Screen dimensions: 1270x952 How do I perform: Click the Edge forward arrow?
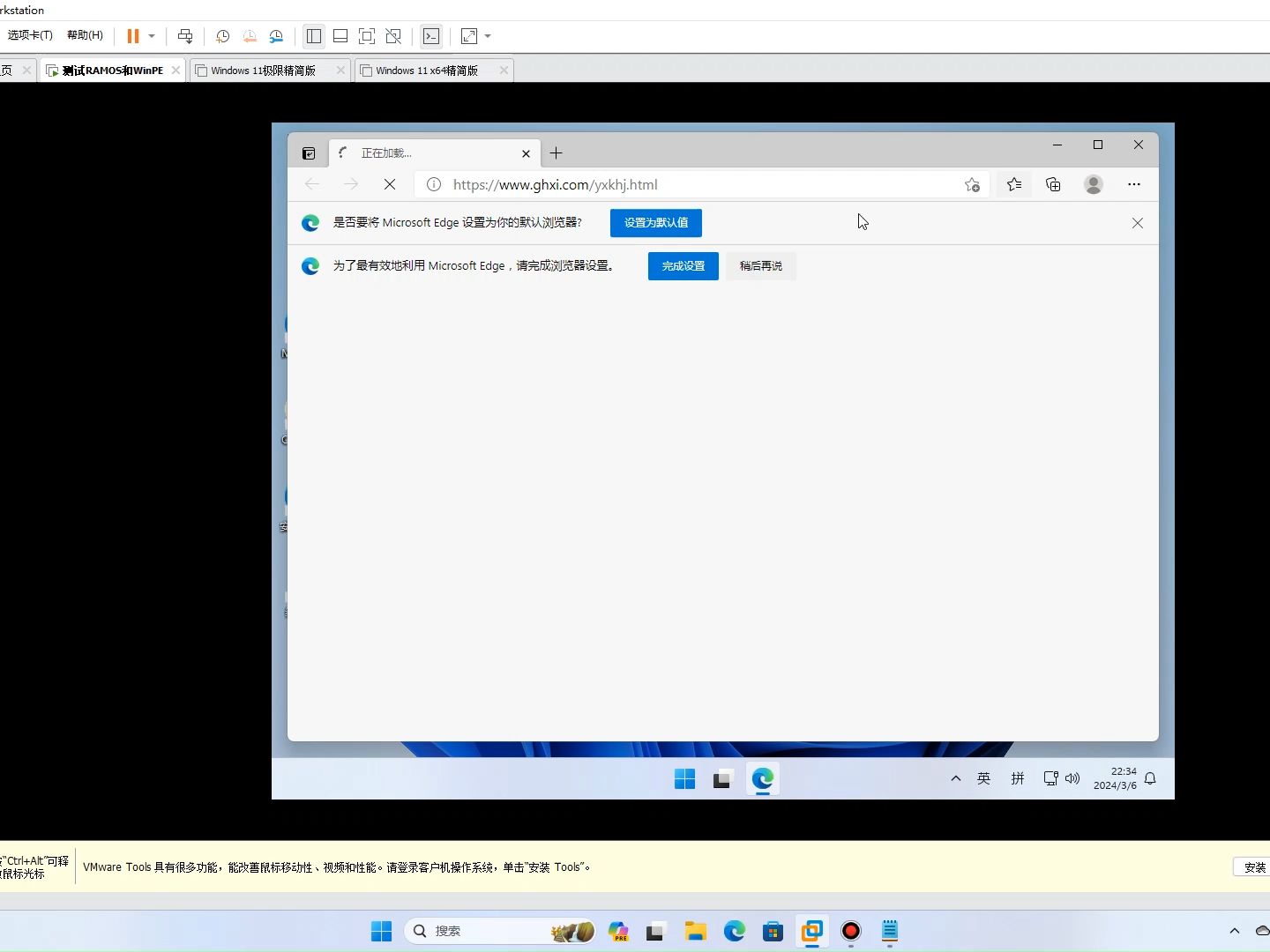(x=351, y=184)
